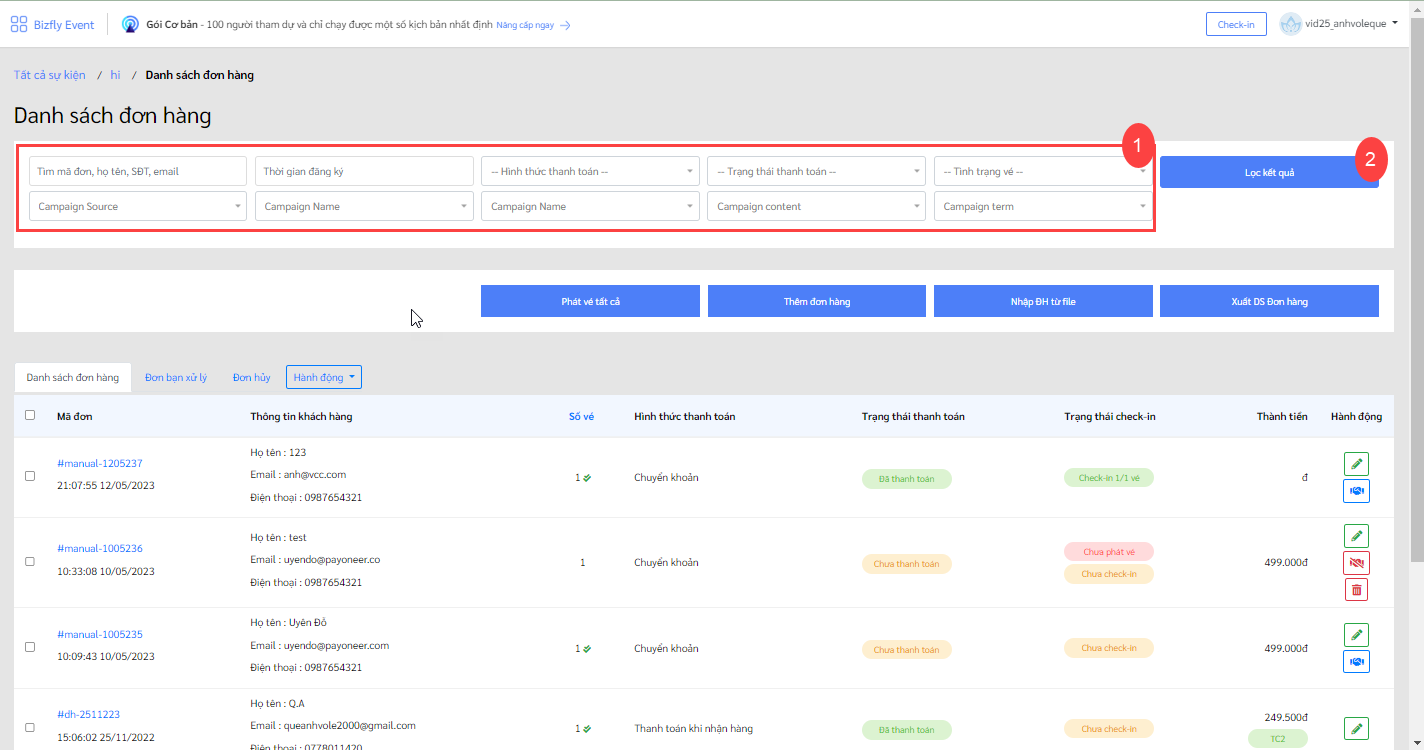The width and height of the screenshot is (1424, 750).
Task: Open Campaign Name dropdown next to Campaign Source
Action: pos(364,206)
